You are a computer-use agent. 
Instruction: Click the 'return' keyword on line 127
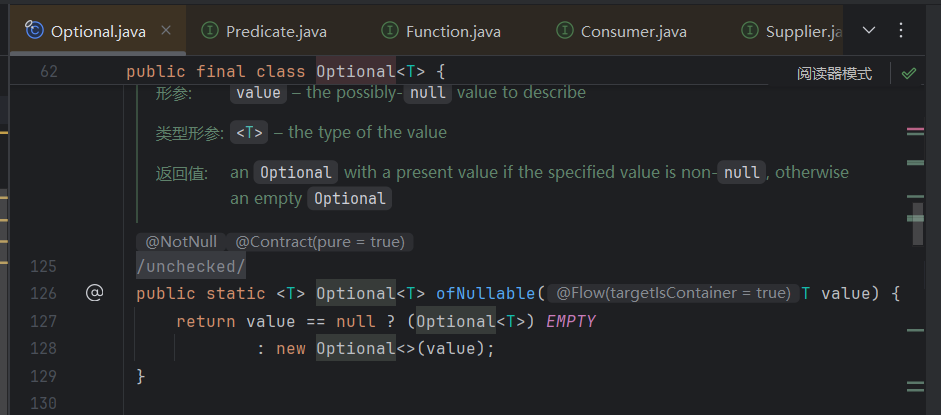(x=205, y=321)
